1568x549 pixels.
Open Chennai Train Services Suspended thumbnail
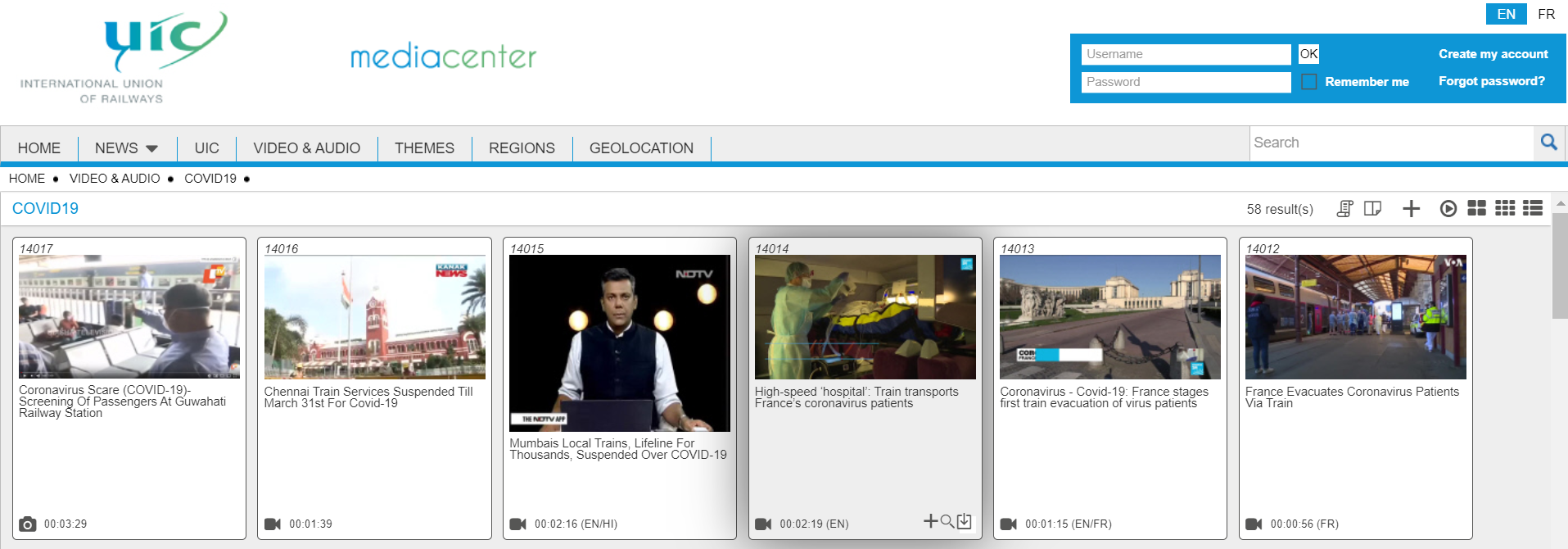[x=374, y=317]
